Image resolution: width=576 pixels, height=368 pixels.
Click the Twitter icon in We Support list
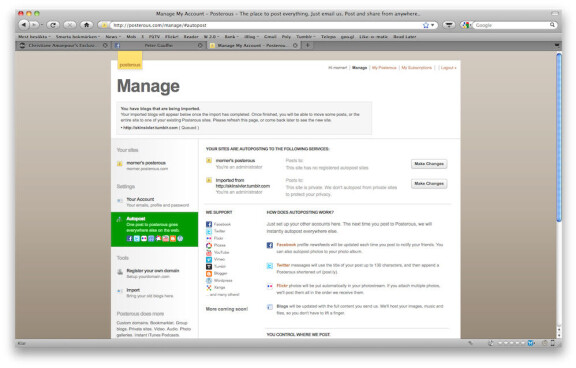[x=209, y=231]
